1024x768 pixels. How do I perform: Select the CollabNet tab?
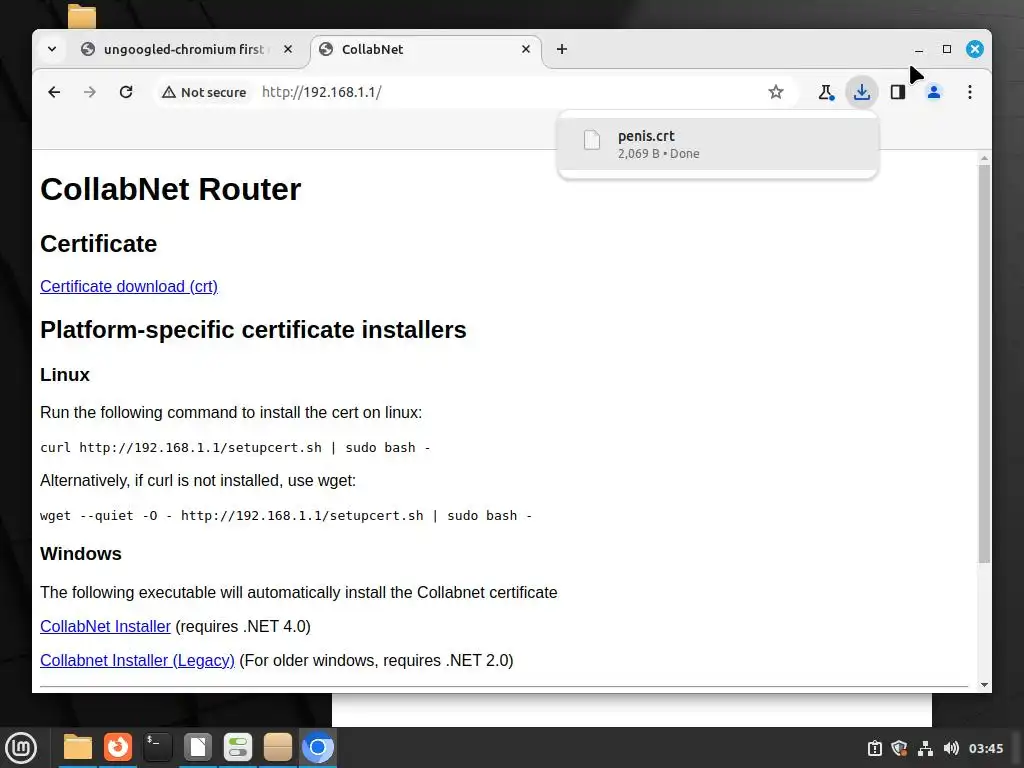click(x=424, y=49)
